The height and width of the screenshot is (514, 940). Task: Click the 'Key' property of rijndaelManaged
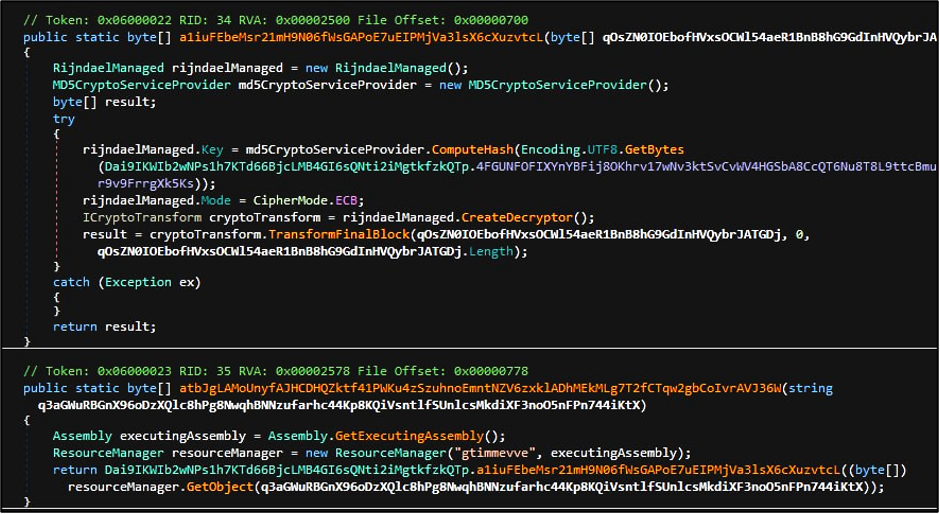[212, 149]
